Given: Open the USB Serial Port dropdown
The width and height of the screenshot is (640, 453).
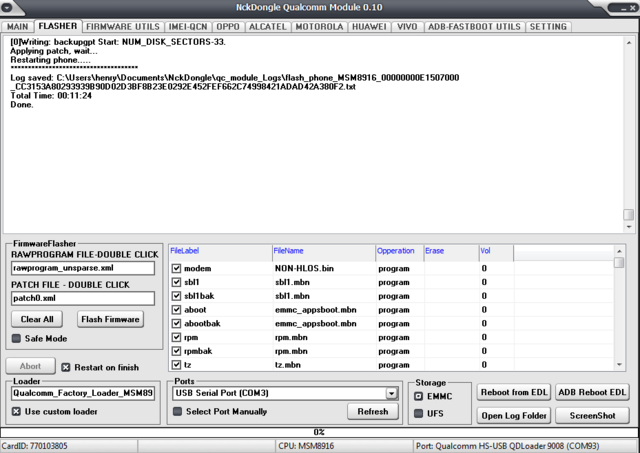Looking at the screenshot, I should pos(391,393).
